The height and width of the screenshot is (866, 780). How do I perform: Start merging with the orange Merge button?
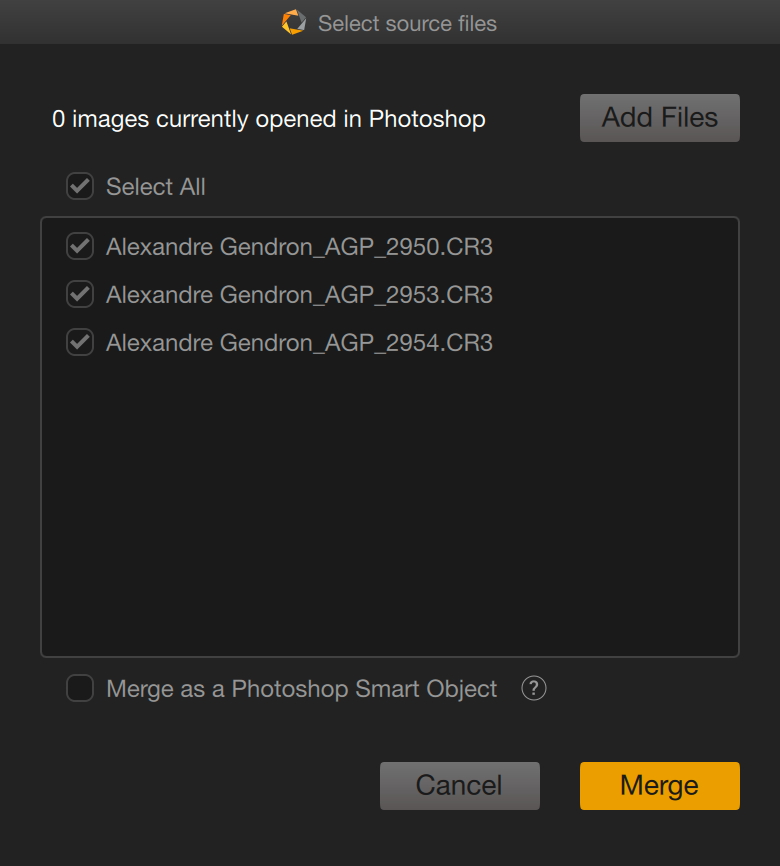(660, 786)
